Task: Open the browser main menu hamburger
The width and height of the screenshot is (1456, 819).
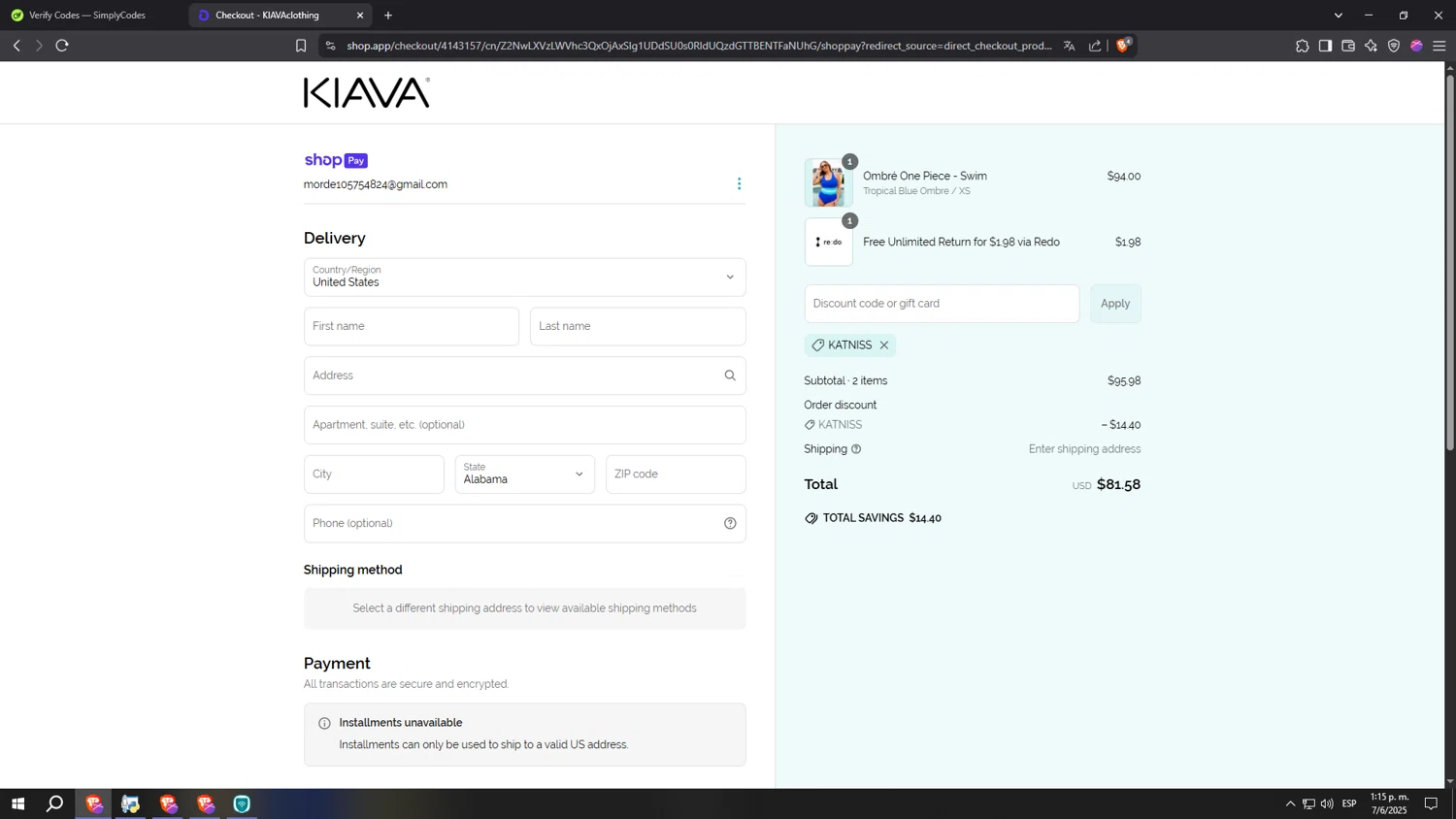Action: [x=1439, y=46]
